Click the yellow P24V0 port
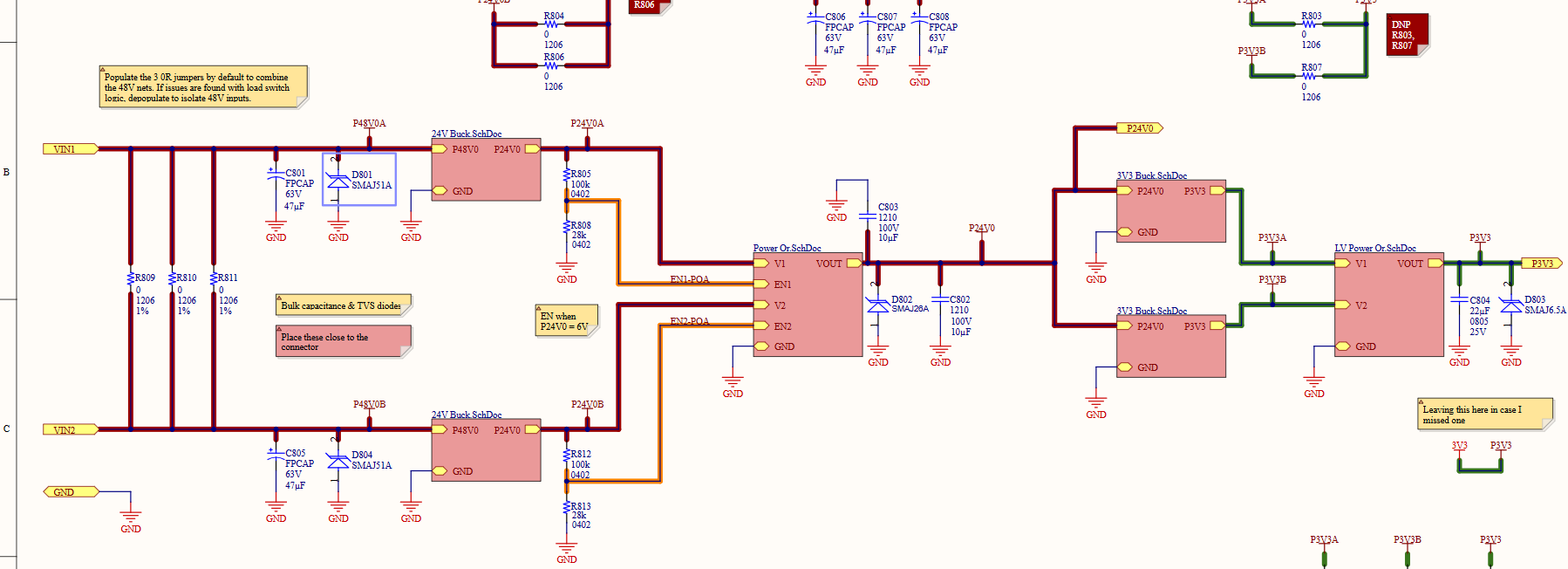The image size is (1568, 569). [1140, 128]
